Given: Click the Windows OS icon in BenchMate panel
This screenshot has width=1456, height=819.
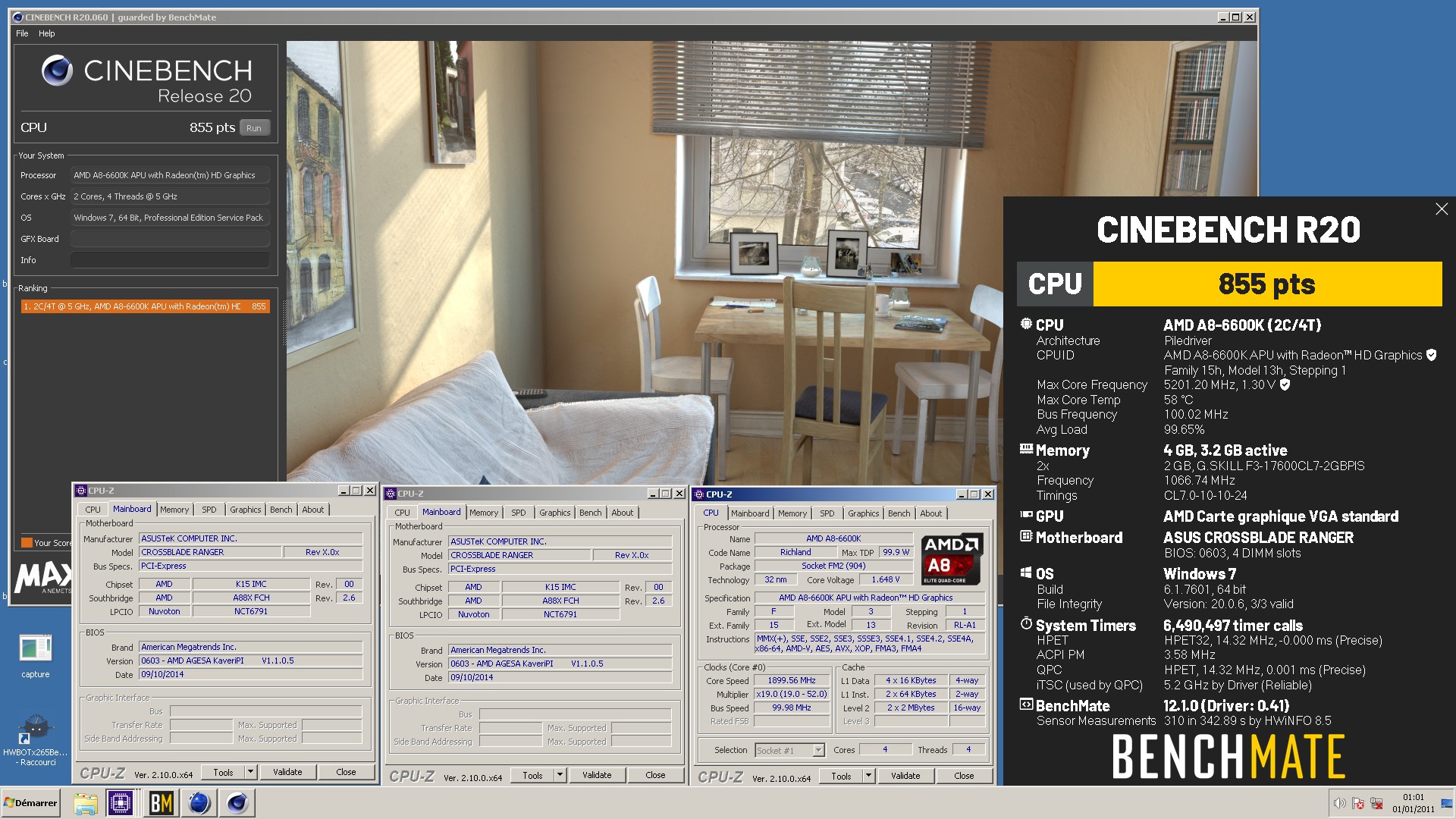Looking at the screenshot, I should pos(1026,573).
